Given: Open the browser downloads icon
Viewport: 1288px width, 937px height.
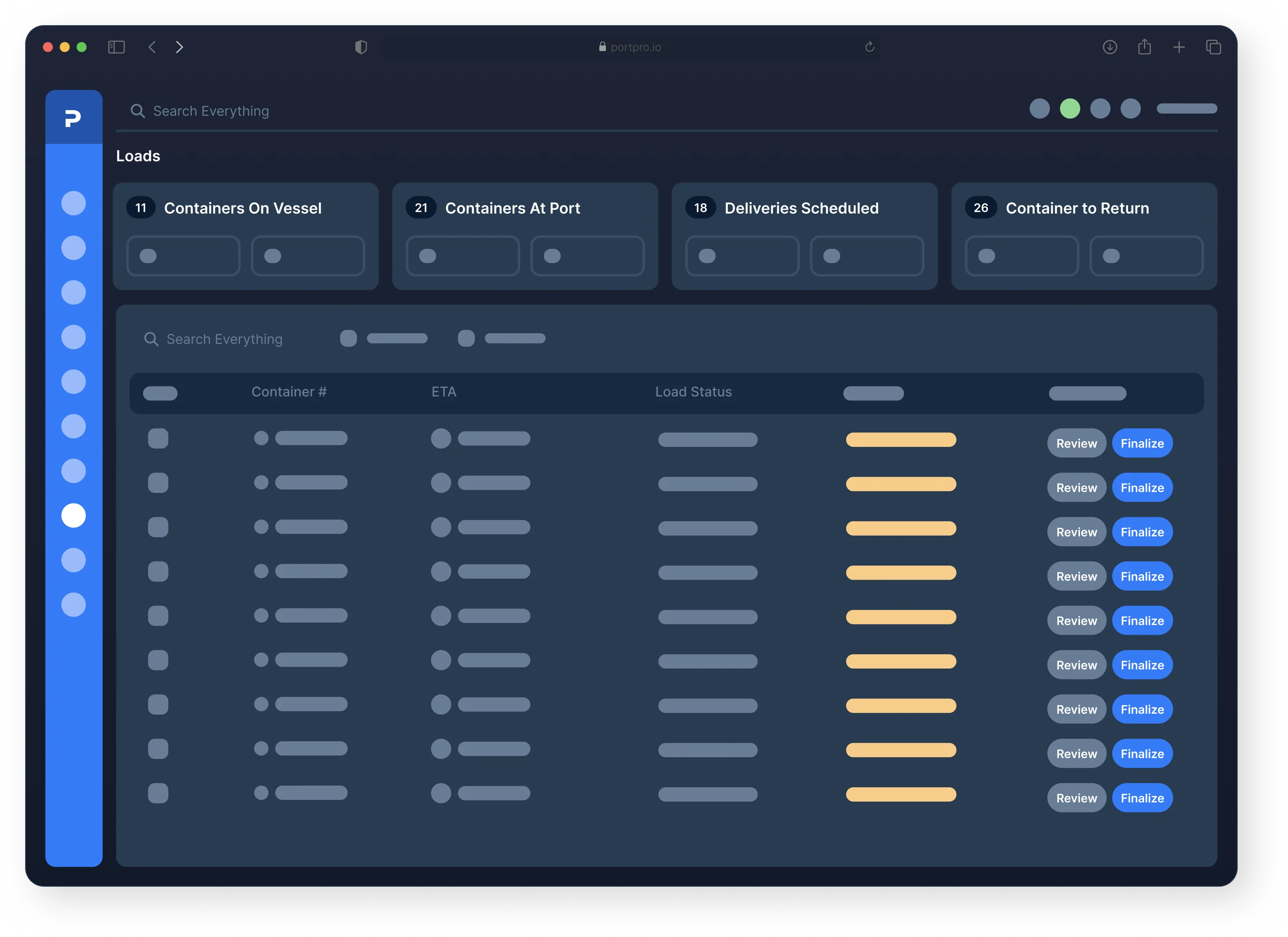Looking at the screenshot, I should (1110, 47).
